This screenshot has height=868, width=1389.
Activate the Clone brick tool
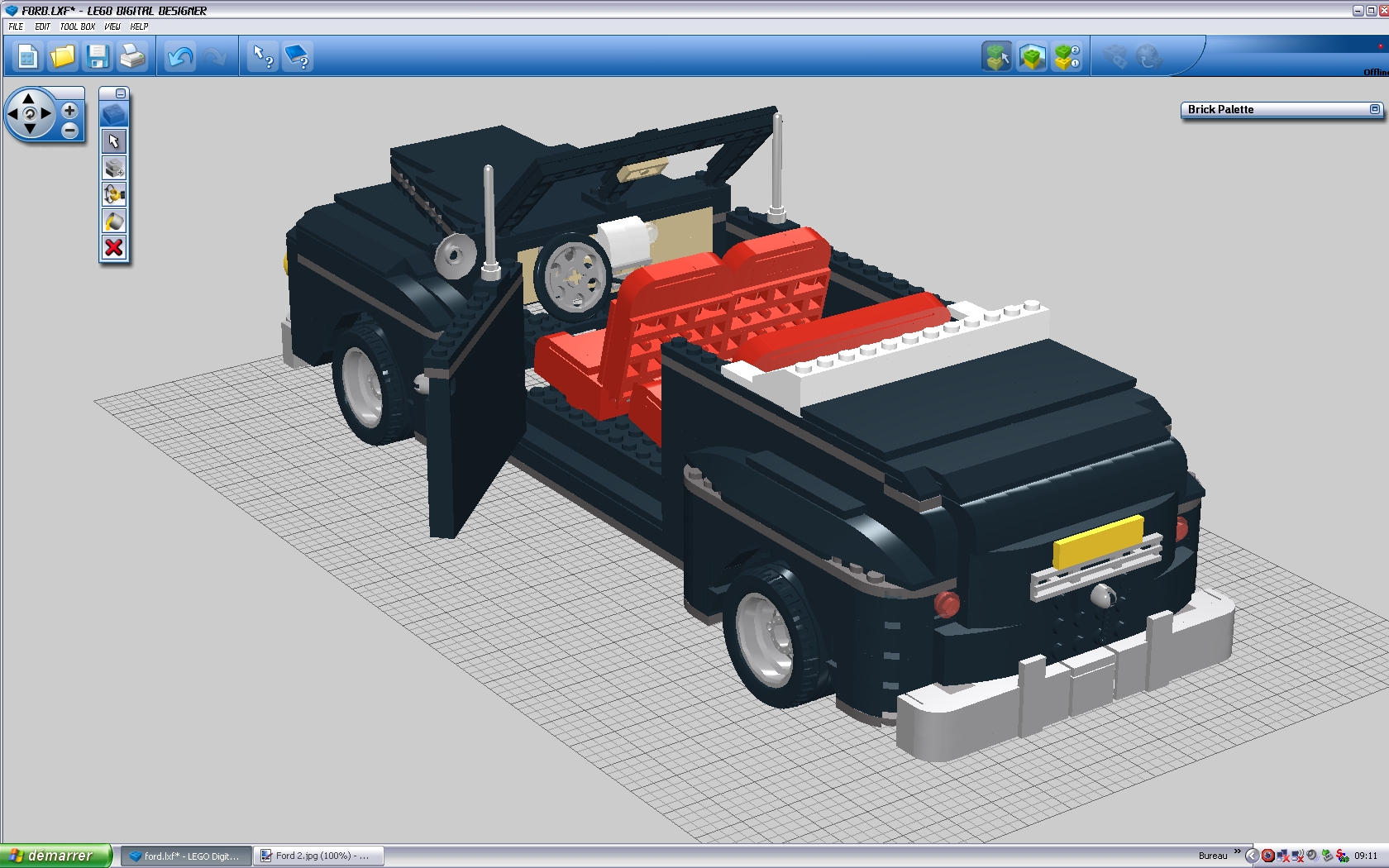(114, 168)
